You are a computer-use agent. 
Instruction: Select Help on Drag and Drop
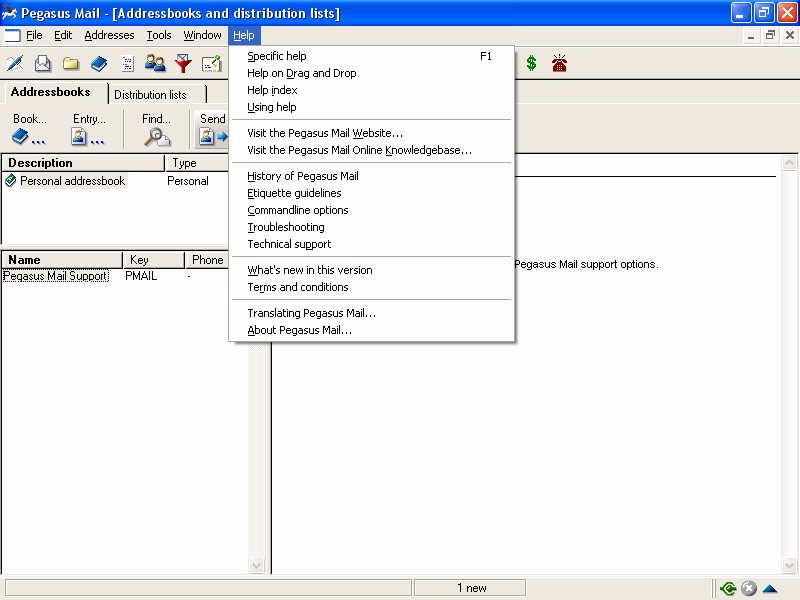pyautogui.click(x=371, y=73)
